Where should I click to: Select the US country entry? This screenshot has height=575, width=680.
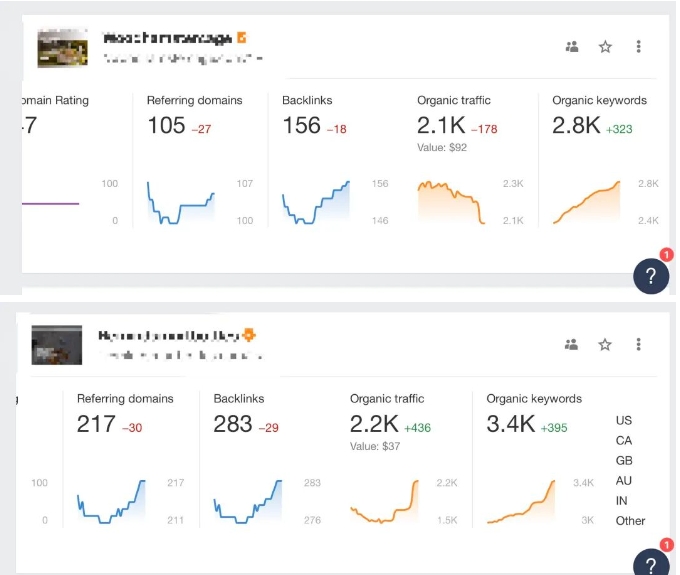click(x=624, y=421)
